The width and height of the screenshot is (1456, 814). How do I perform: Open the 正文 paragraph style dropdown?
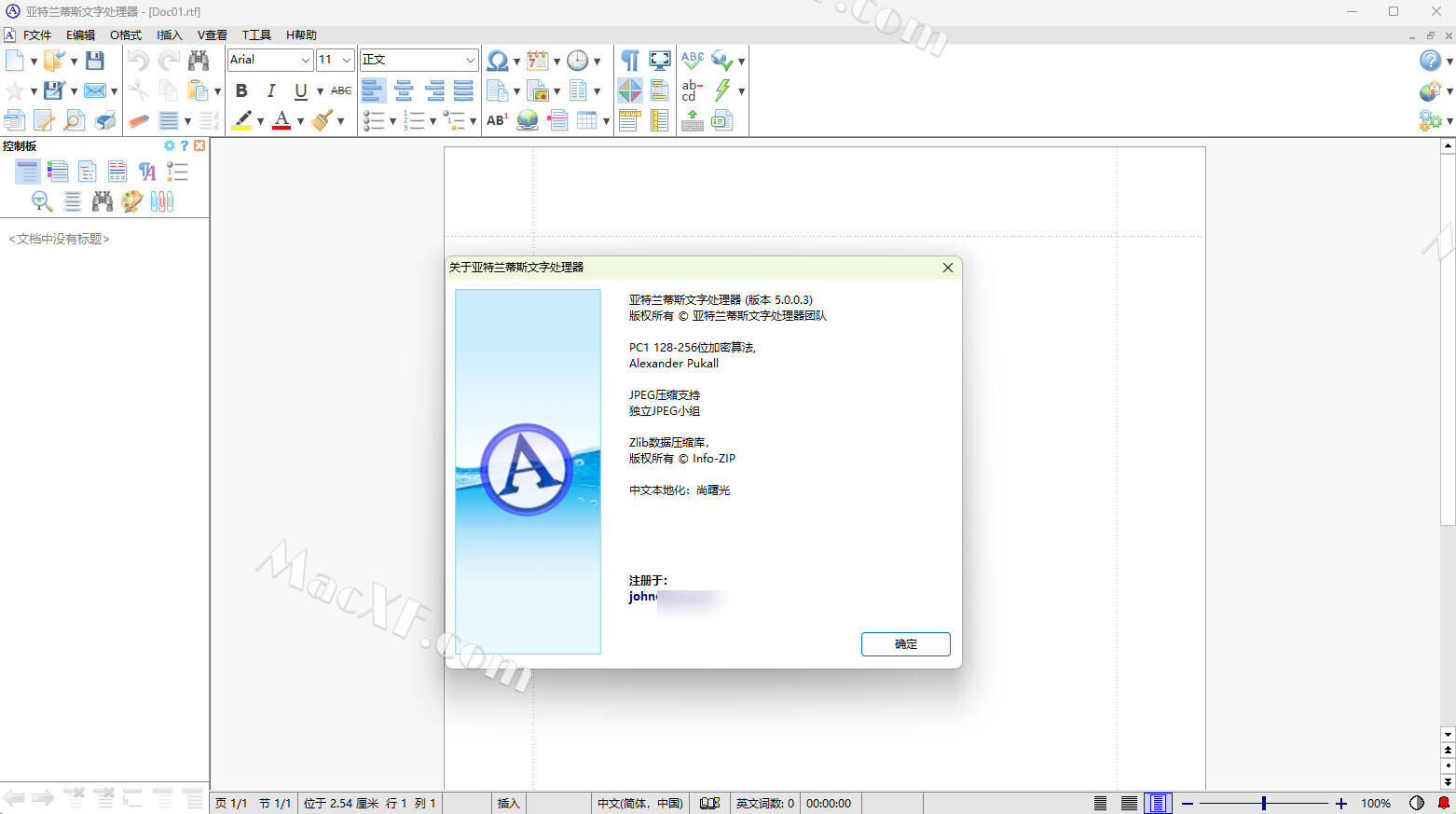[x=470, y=60]
